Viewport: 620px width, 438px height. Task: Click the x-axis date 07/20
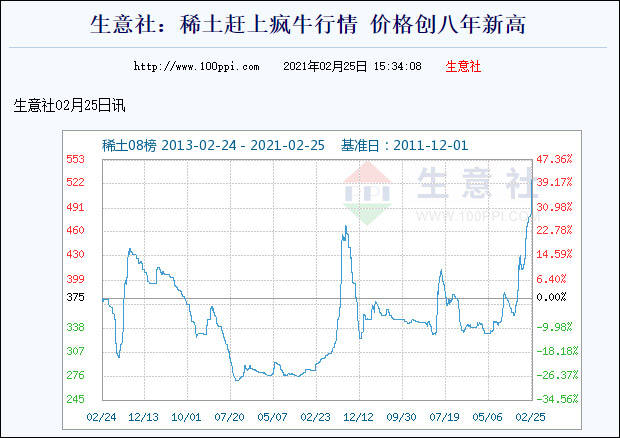coord(229,417)
